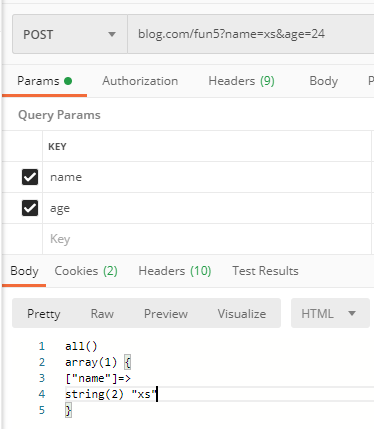
Task: Select the Preview view button
Action: coord(166,314)
